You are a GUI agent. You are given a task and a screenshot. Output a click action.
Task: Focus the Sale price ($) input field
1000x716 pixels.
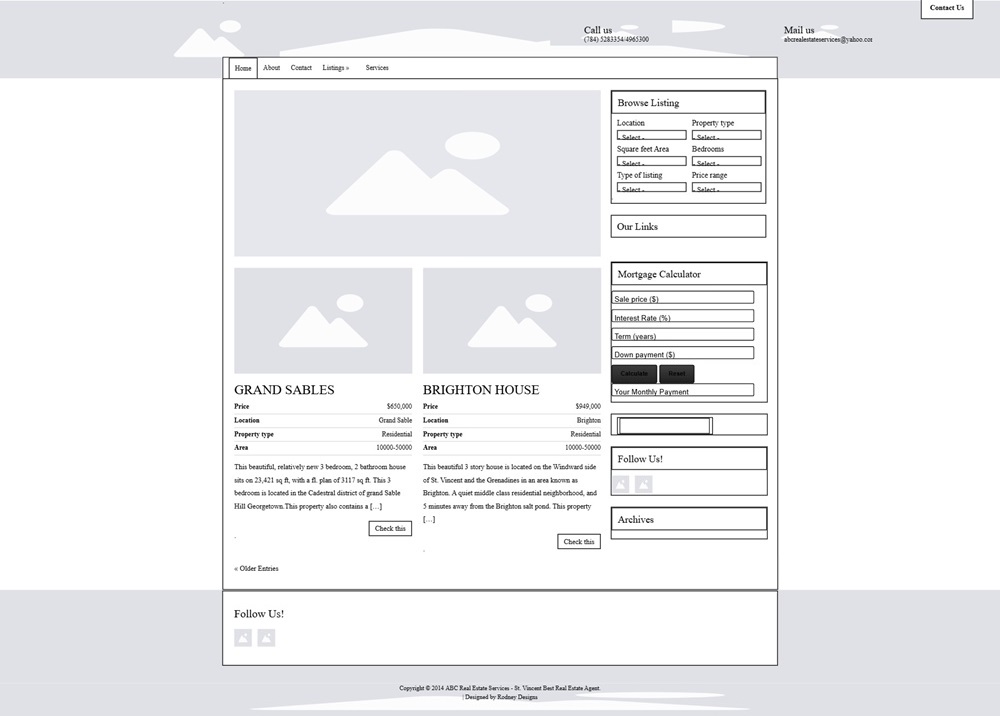pos(682,298)
